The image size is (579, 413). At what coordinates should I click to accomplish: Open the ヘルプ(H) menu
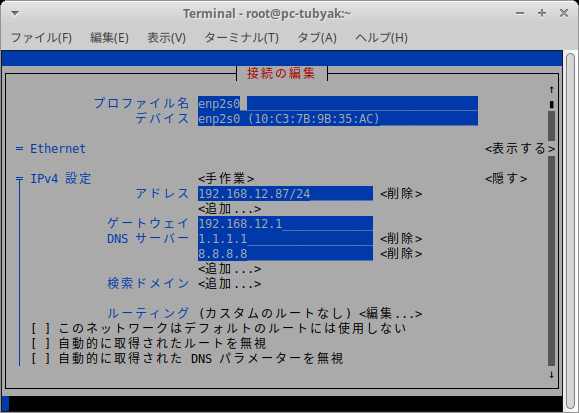click(381, 38)
